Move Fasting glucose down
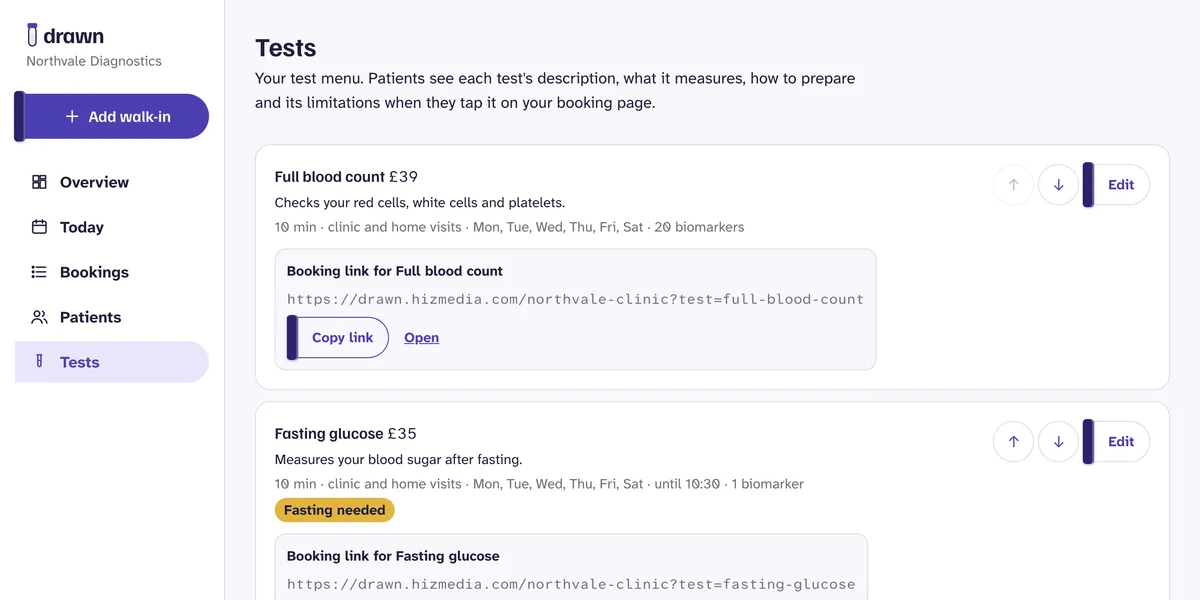The height and width of the screenshot is (600, 1200). coord(1058,442)
